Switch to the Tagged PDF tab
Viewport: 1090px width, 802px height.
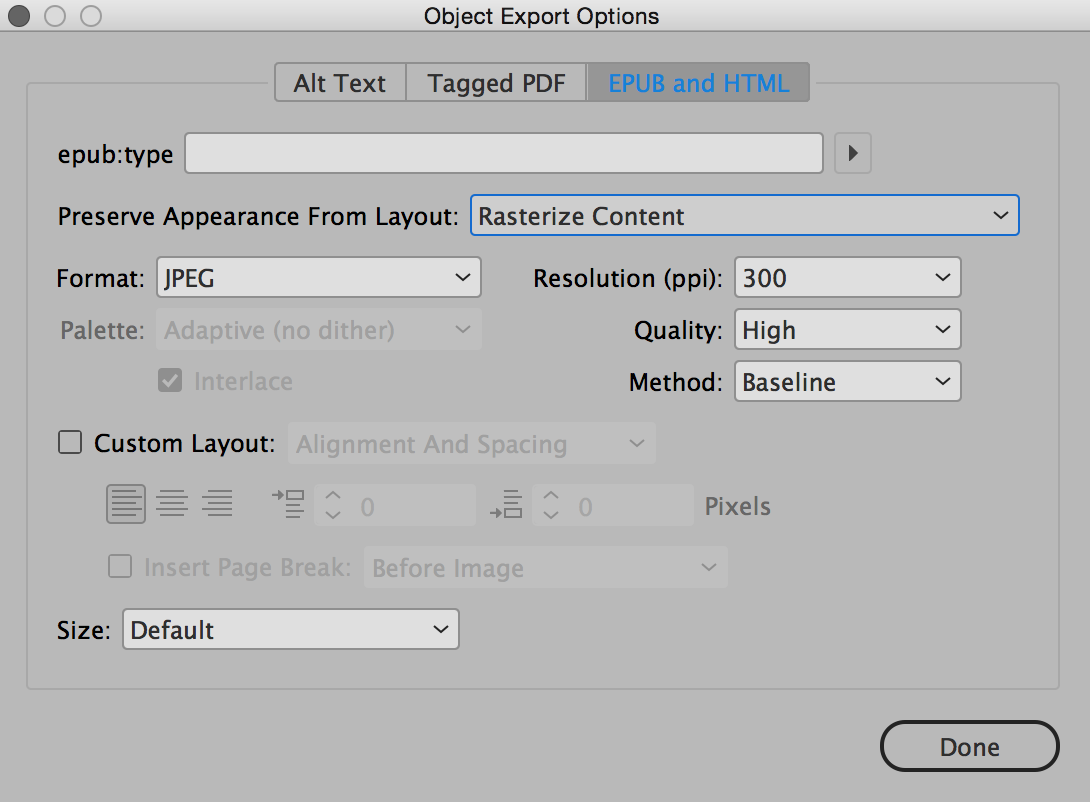click(496, 83)
